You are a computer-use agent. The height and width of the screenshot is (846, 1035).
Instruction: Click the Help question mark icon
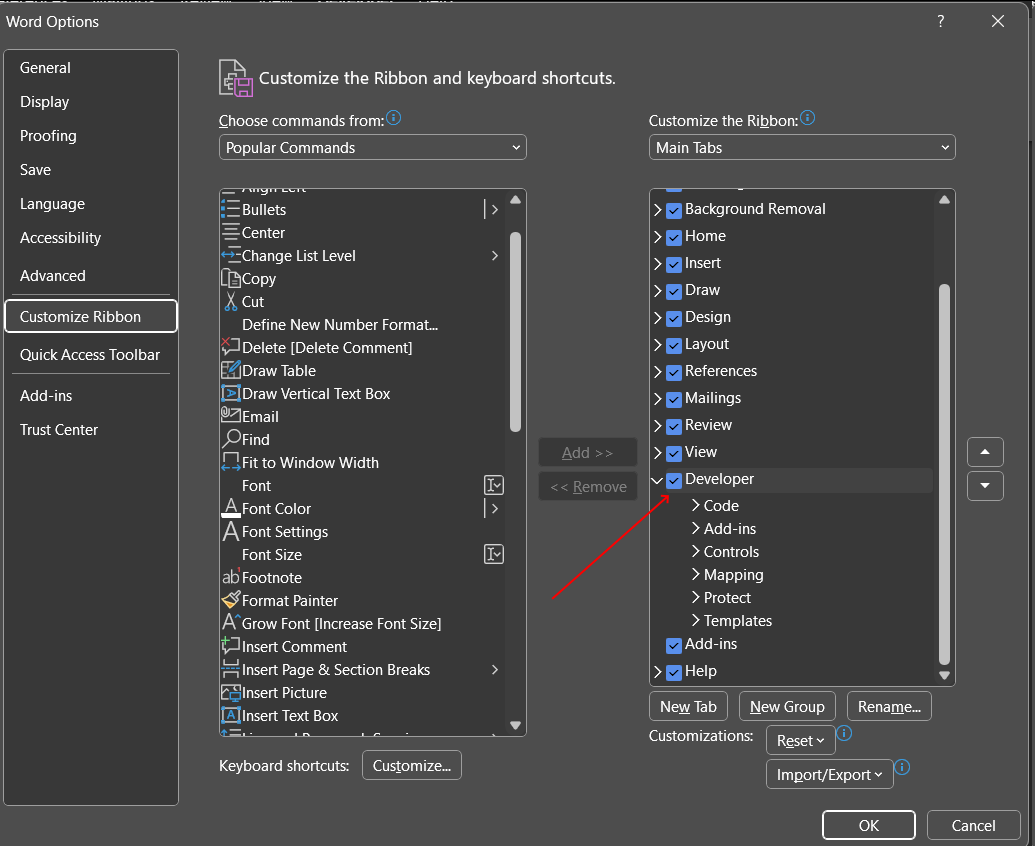[941, 21]
